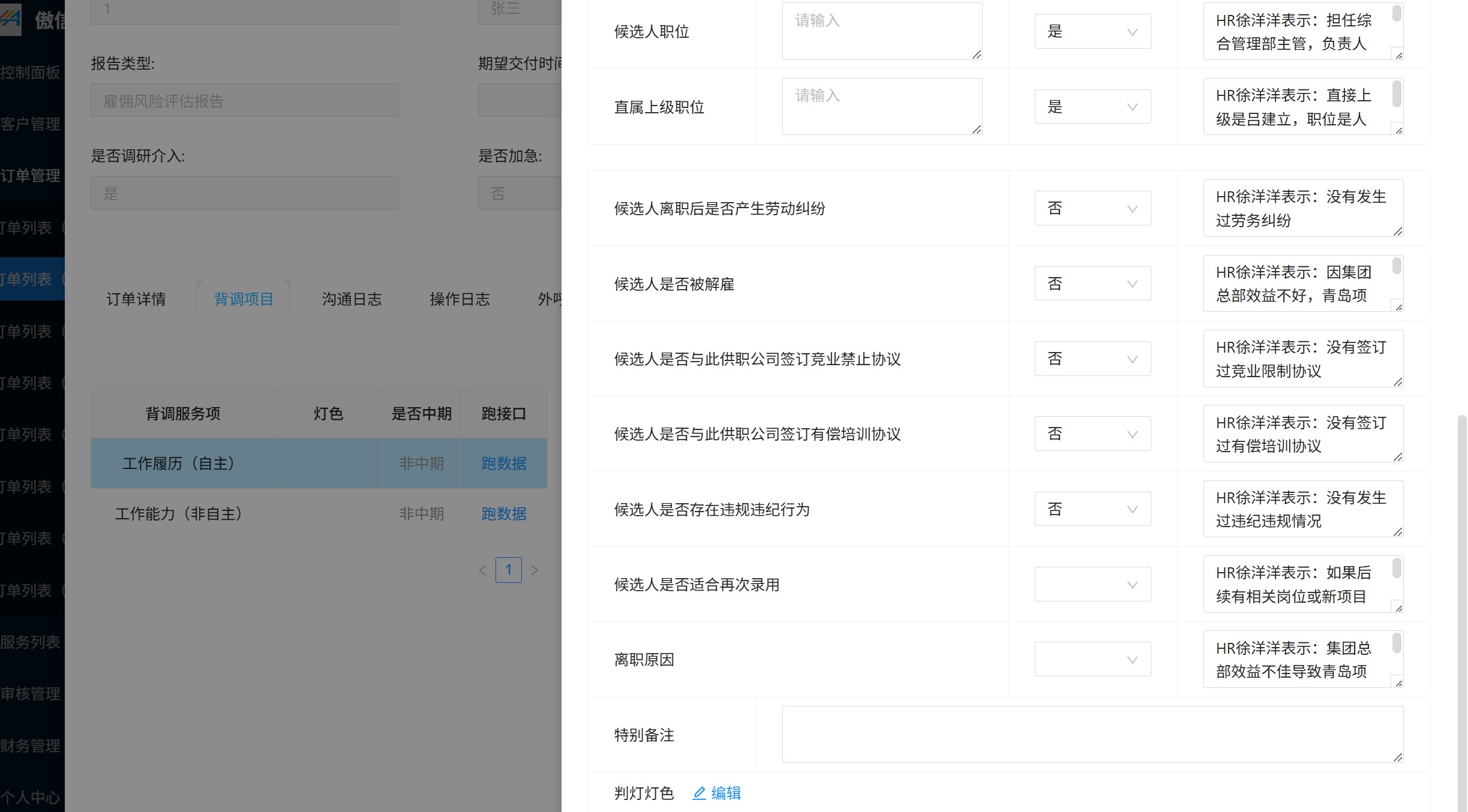The width and height of the screenshot is (1468, 812).
Task: Click the resize handle of 特别备注 text area
Action: (1398, 757)
